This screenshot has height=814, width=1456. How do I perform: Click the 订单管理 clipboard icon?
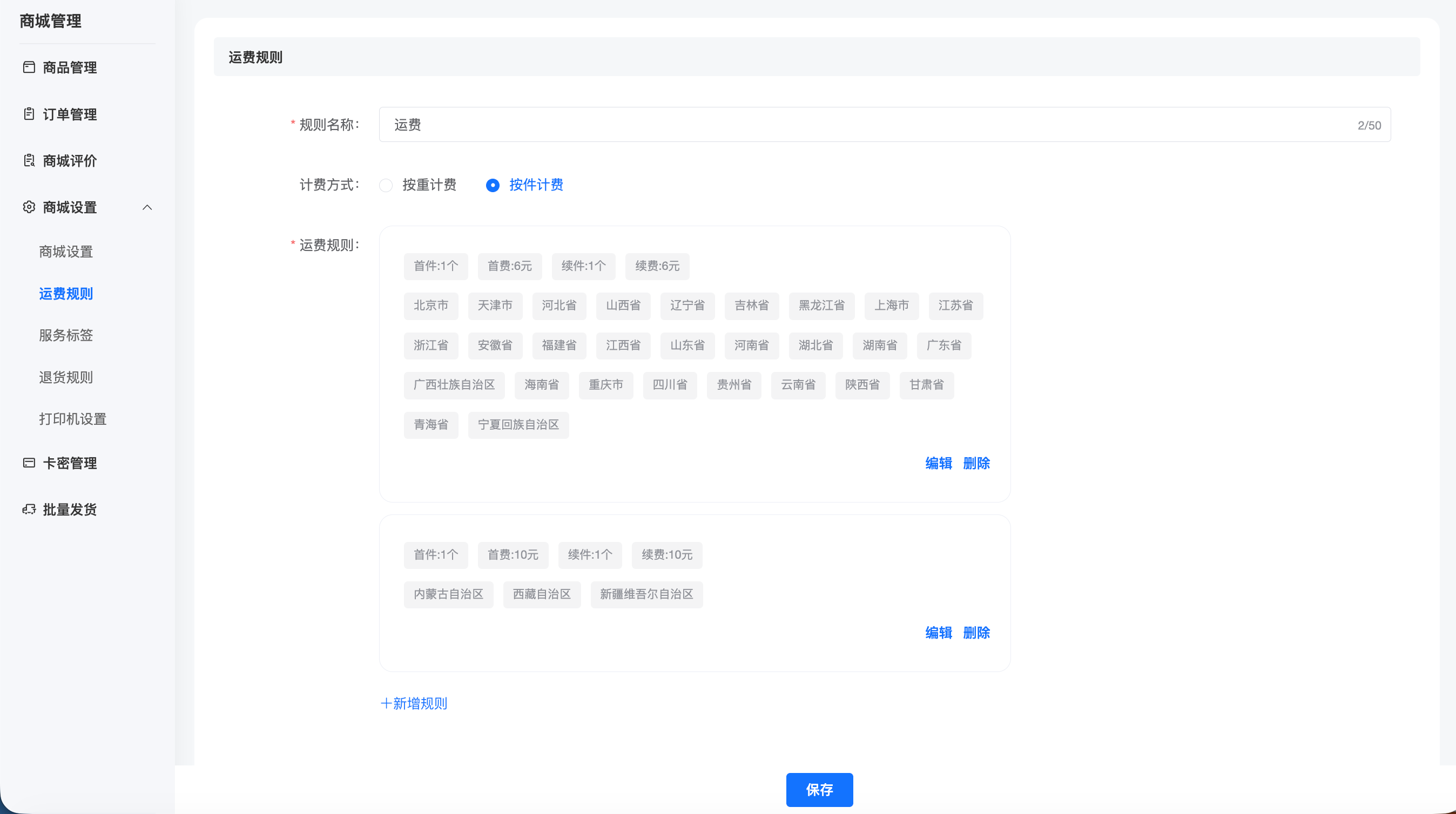pos(29,114)
